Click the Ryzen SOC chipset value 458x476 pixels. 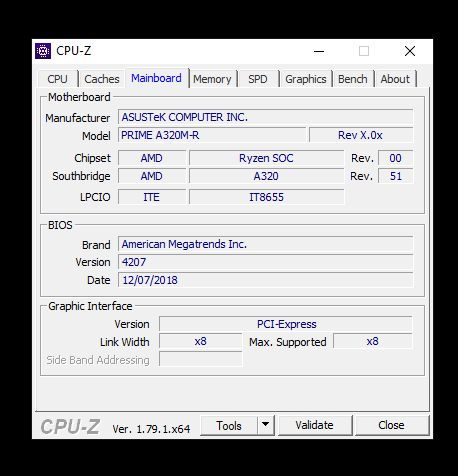[266, 158]
